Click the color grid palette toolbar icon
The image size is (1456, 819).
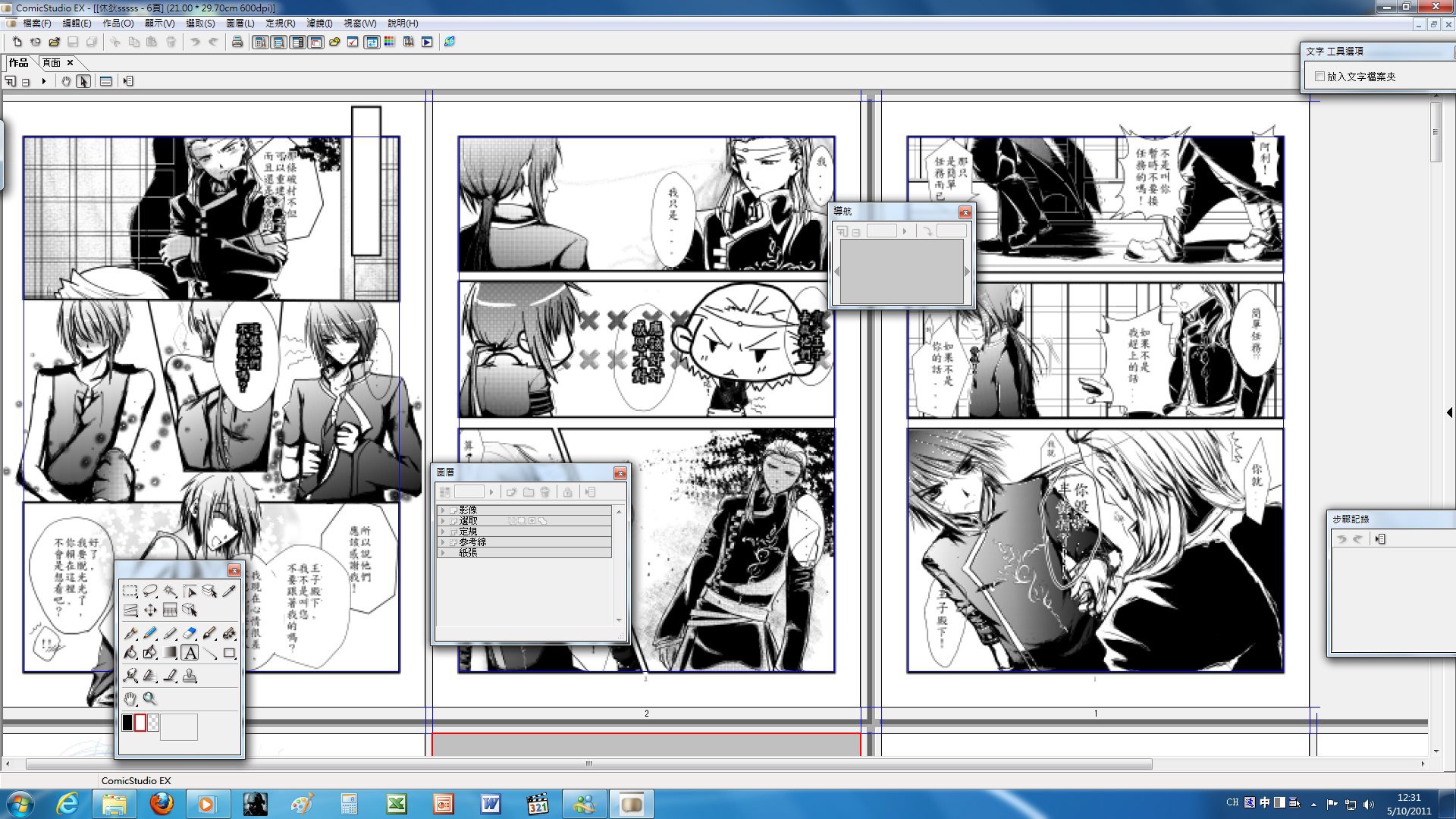tap(390, 42)
